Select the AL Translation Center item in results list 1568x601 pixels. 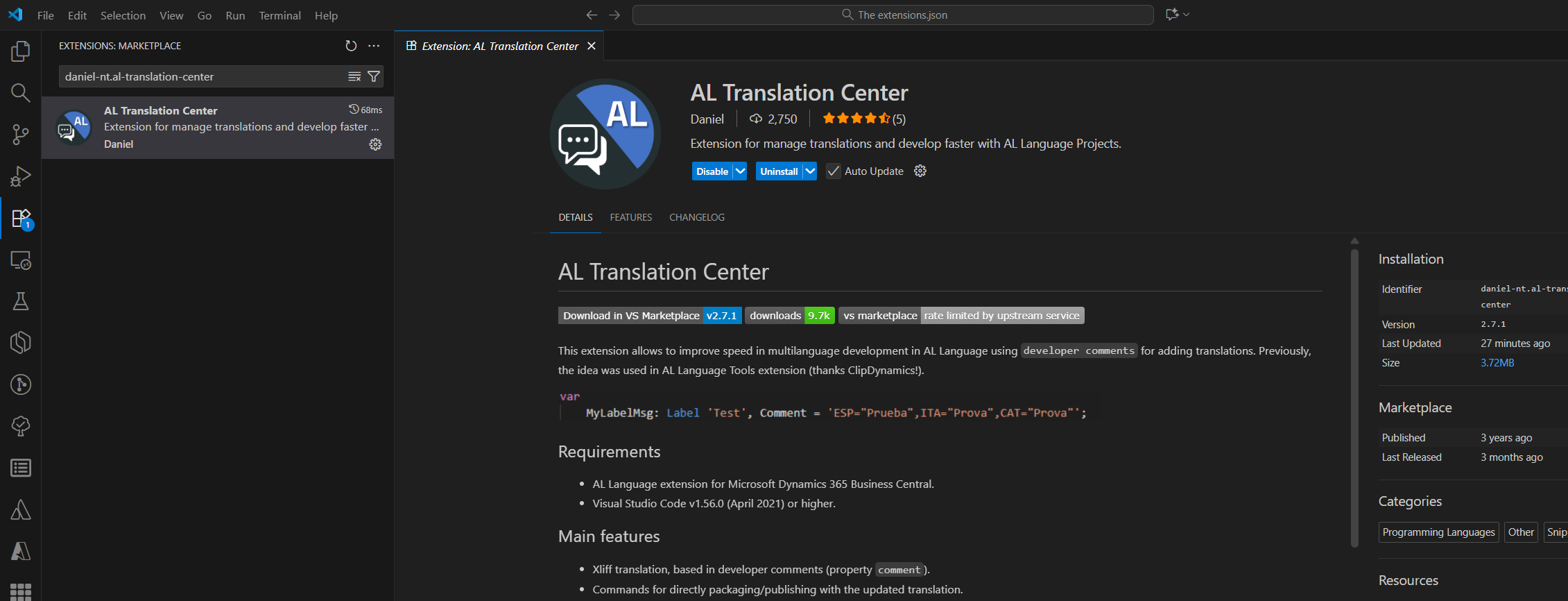point(218,128)
